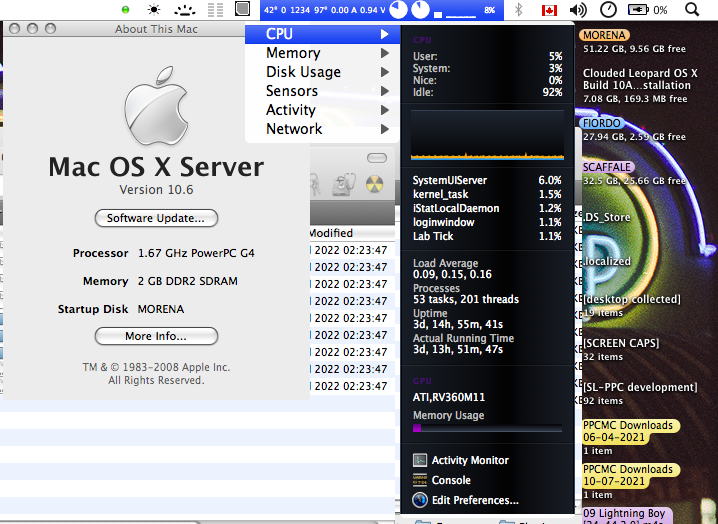Open Activity Monitor from iStat panel
The image size is (718, 524).
461,460
